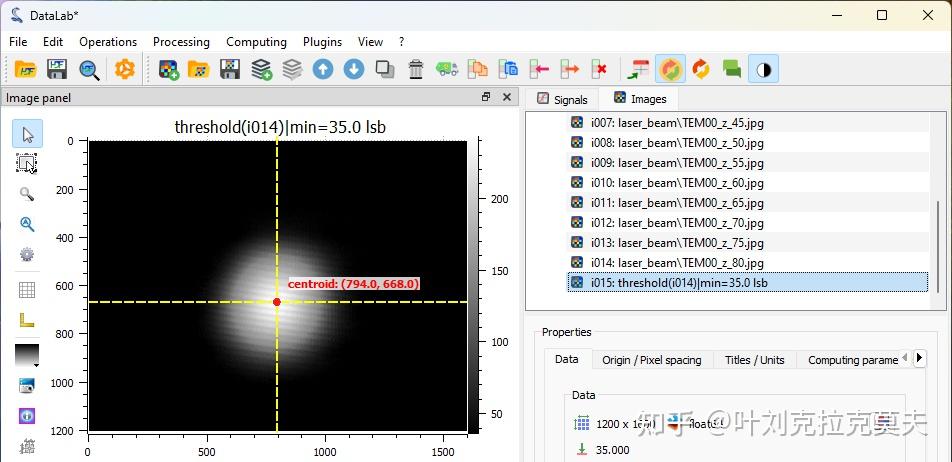Select i012 TEM00_z_70.jpg image
Image resolution: width=952 pixels, height=462 pixels.
[748, 223]
